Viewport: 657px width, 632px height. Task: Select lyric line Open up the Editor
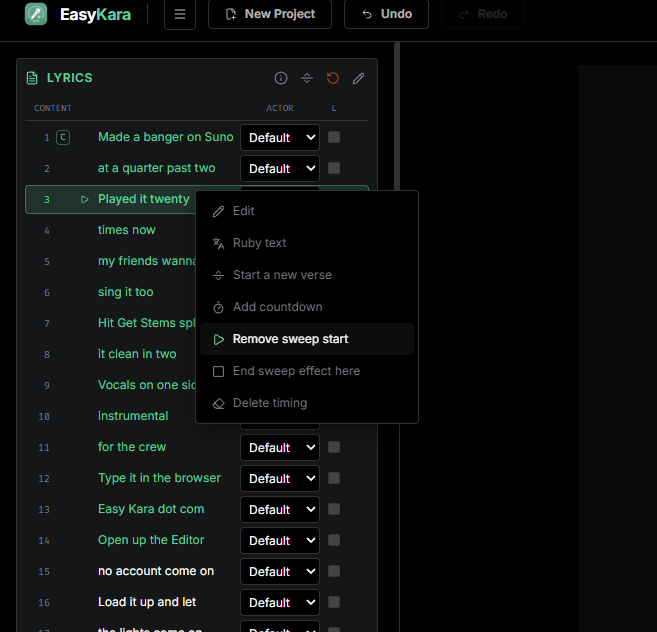coord(151,540)
